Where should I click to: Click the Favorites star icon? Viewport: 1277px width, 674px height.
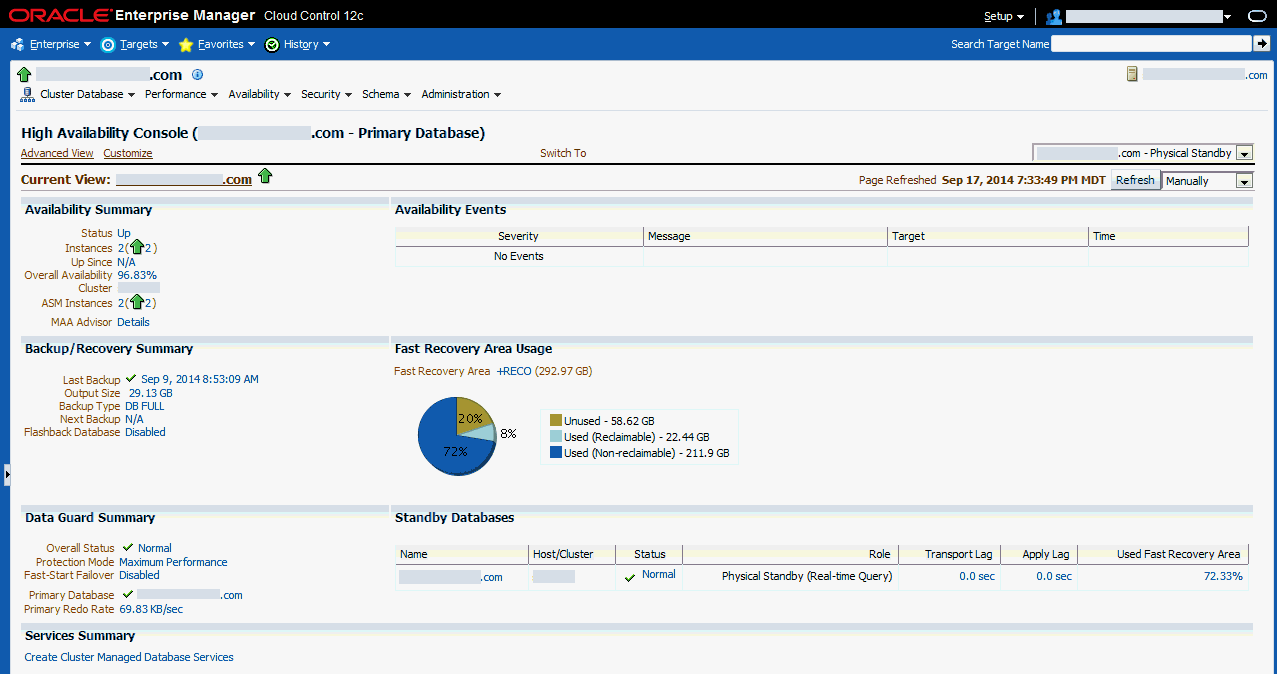[x=186, y=44]
